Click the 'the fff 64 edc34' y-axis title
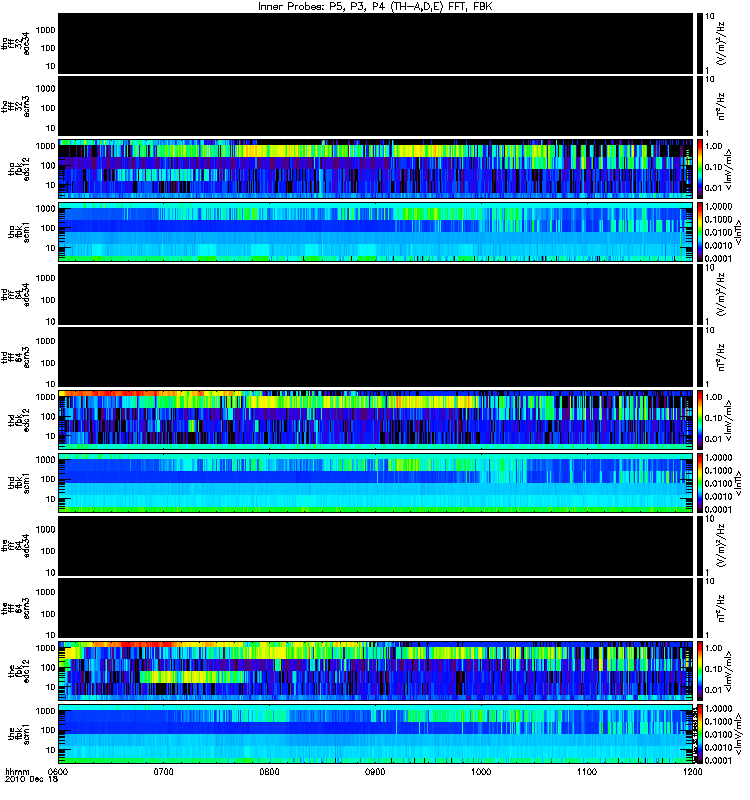The height and width of the screenshot is (800, 750). (16, 545)
